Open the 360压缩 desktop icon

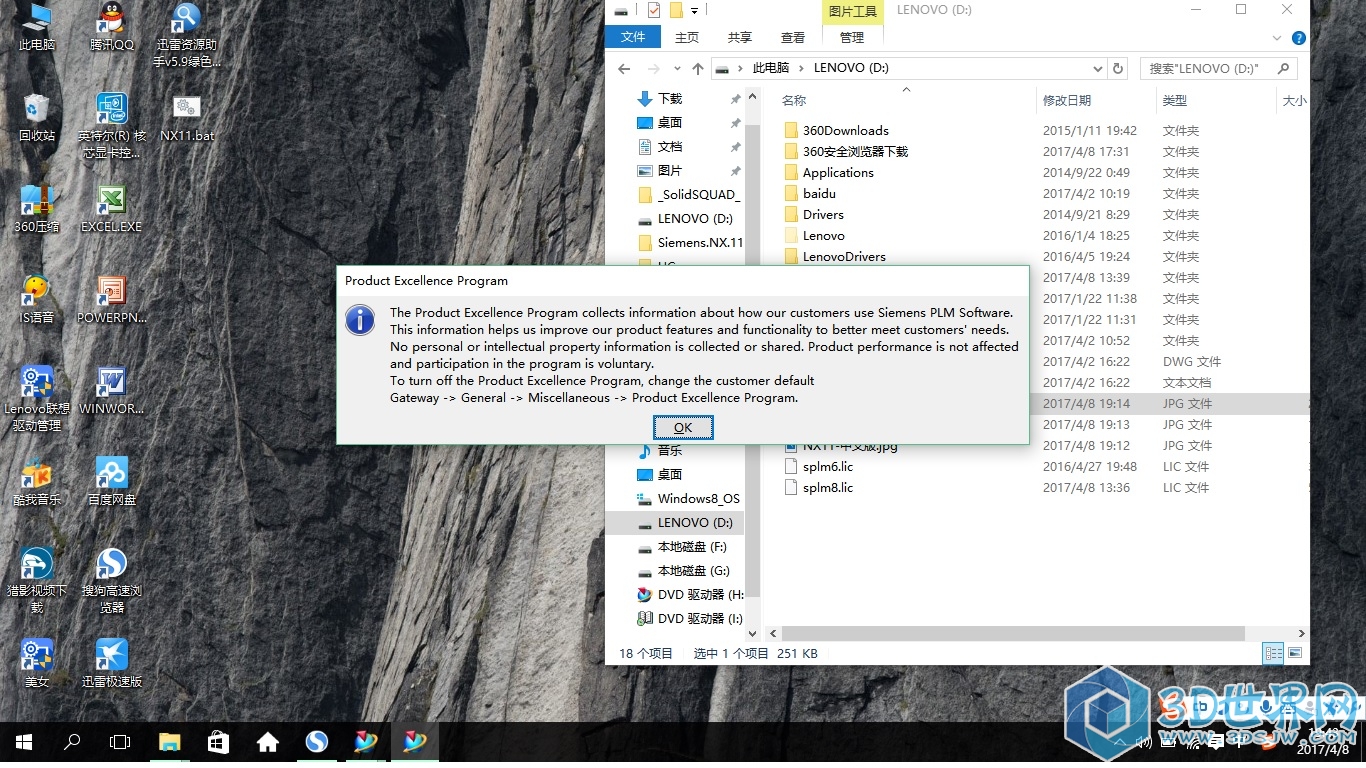[x=37, y=209]
